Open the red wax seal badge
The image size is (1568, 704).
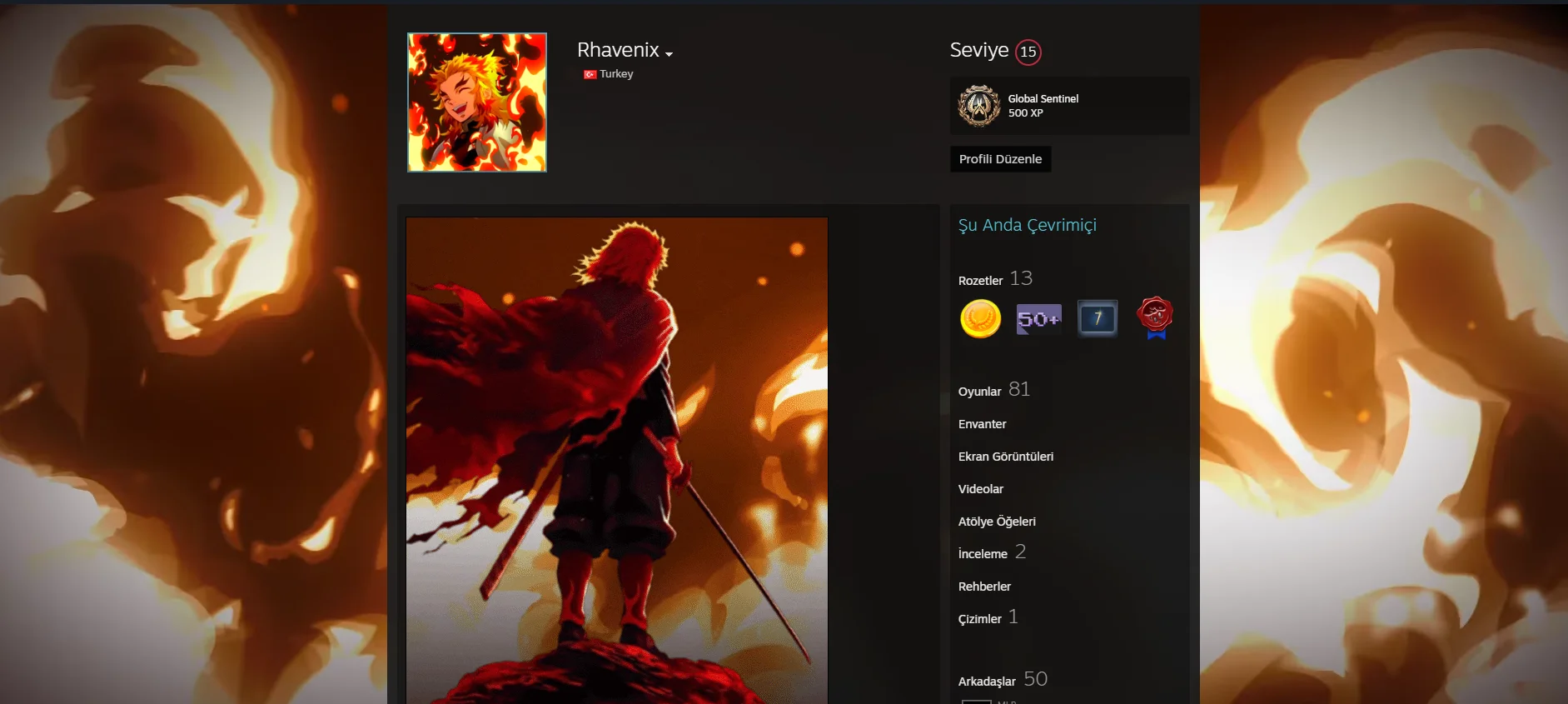point(1156,318)
